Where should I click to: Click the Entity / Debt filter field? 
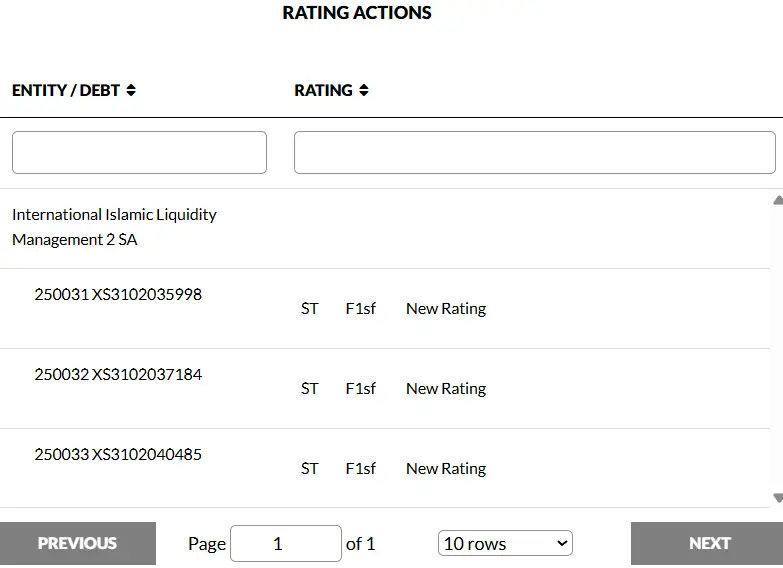point(139,153)
